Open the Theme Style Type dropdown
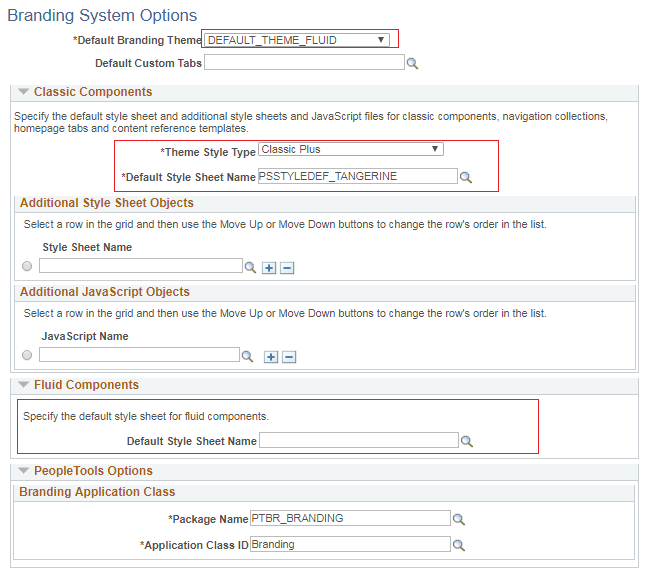This screenshot has width=659, height=571. [350, 150]
